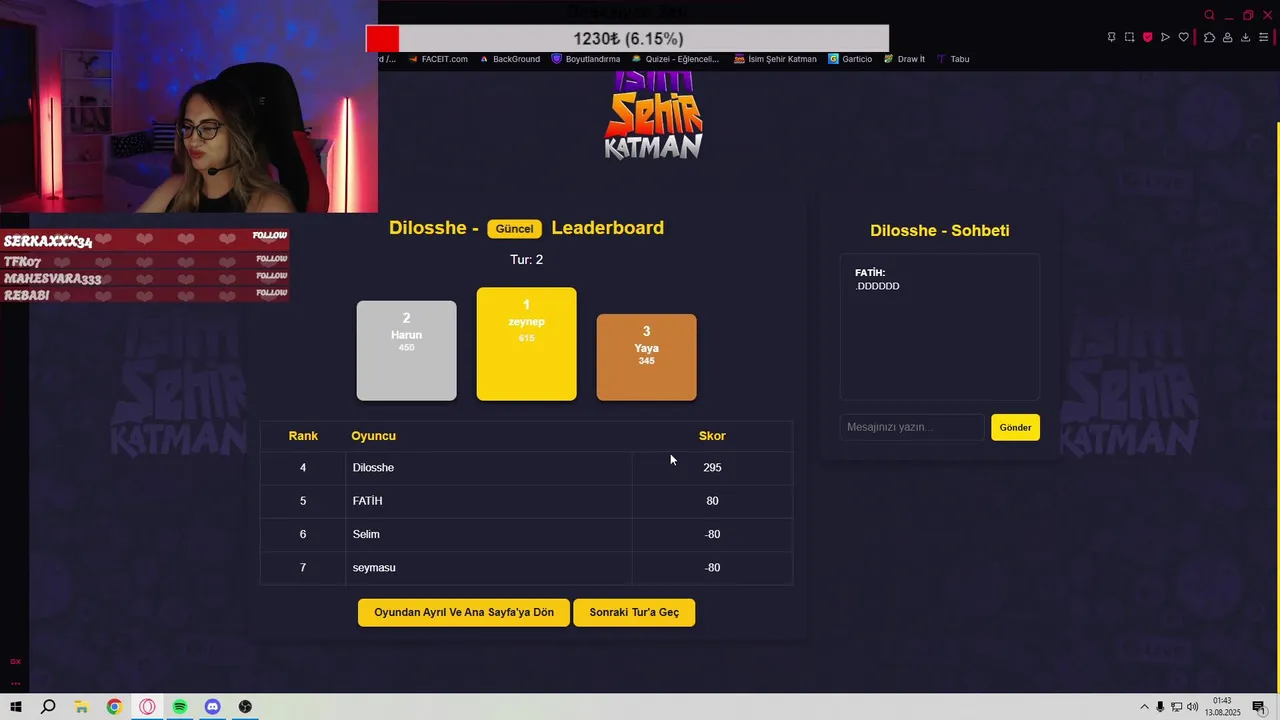The width and height of the screenshot is (1280, 720).
Task: Click the send/flow arrow icon in toolbar
Action: pos(1165,37)
